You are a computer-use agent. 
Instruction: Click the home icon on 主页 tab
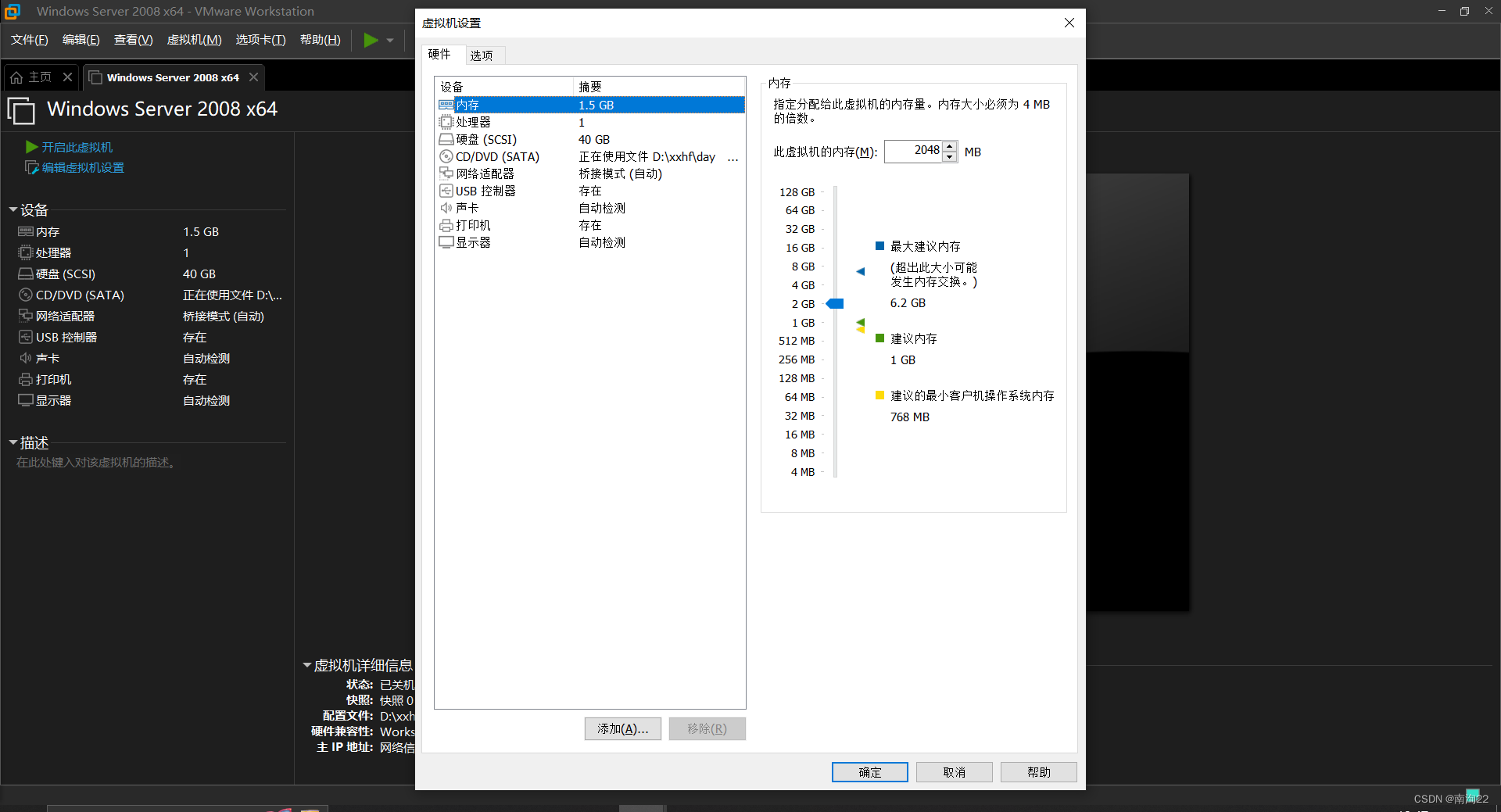tap(16, 77)
